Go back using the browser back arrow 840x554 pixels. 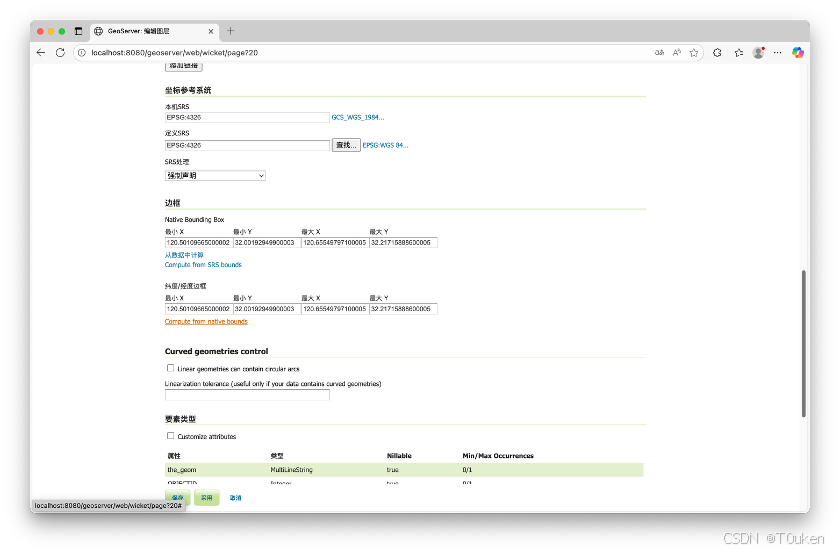click(41, 53)
